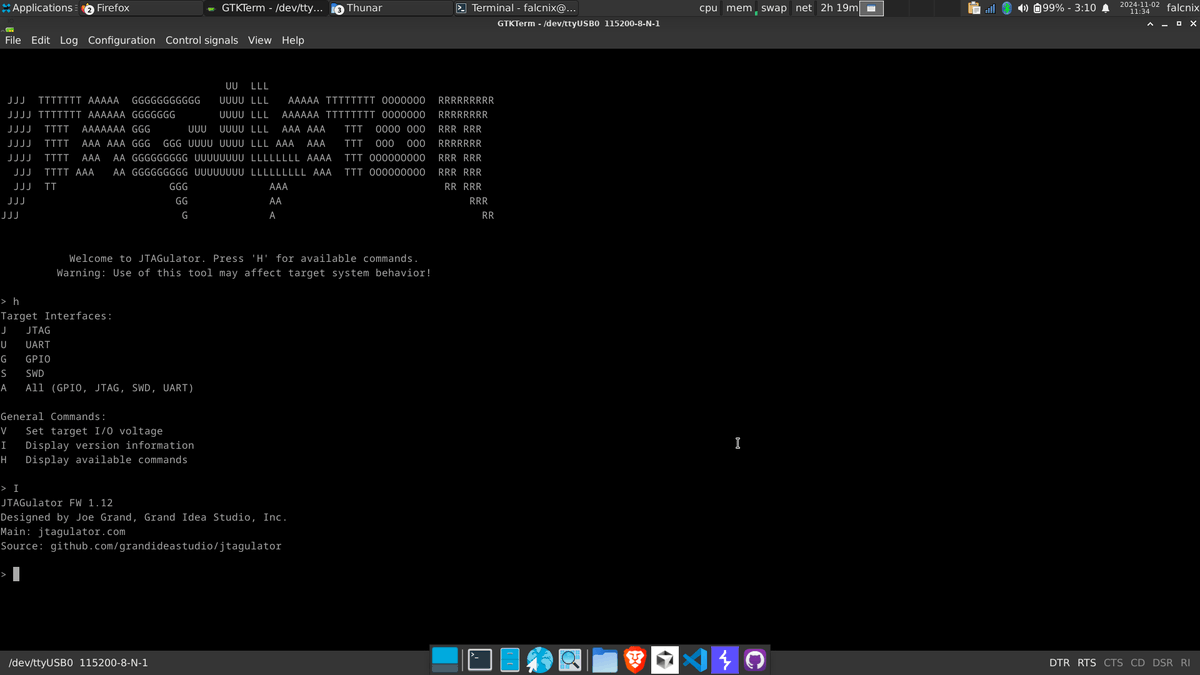
Task: Click the /dev/ttyUSB0 115200-8-N-1 status text
Action: coord(78,663)
